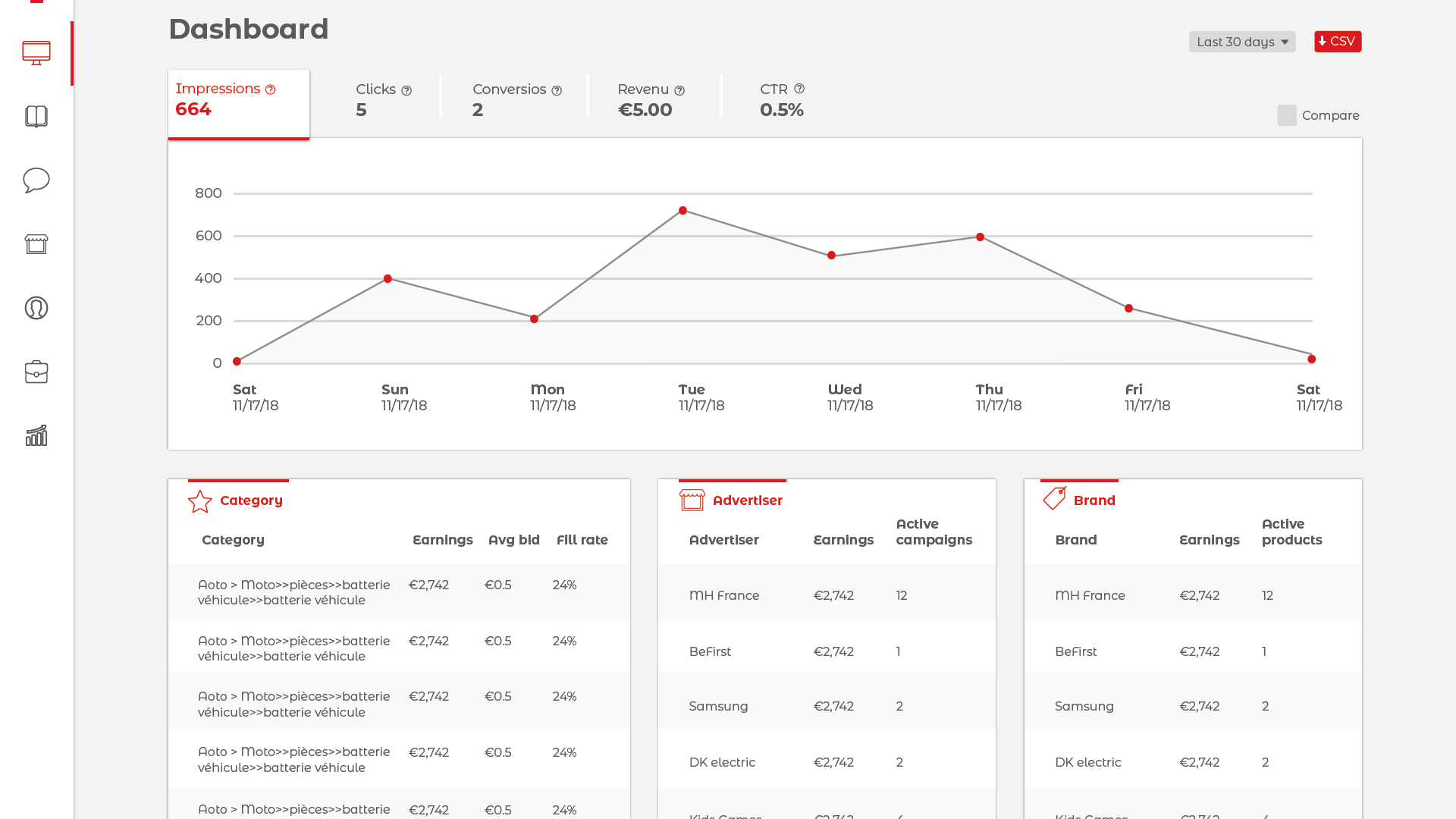Click first Aoto > Moto category row
Screen dimensions: 1456x819
pyautogui.click(x=399, y=592)
